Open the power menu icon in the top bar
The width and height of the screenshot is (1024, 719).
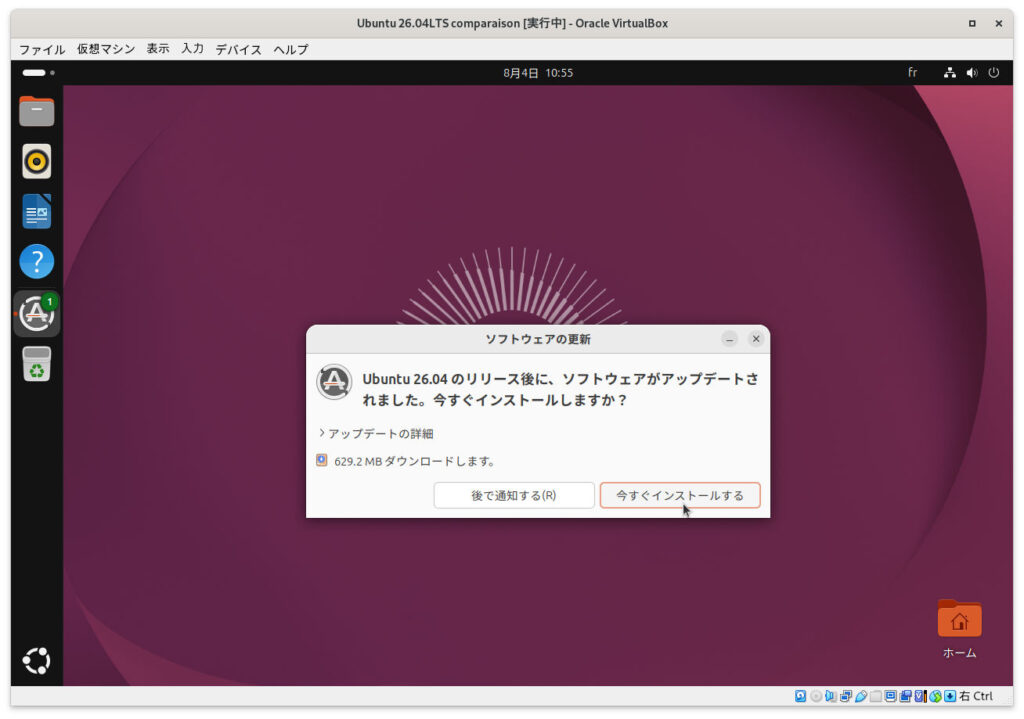coord(993,72)
